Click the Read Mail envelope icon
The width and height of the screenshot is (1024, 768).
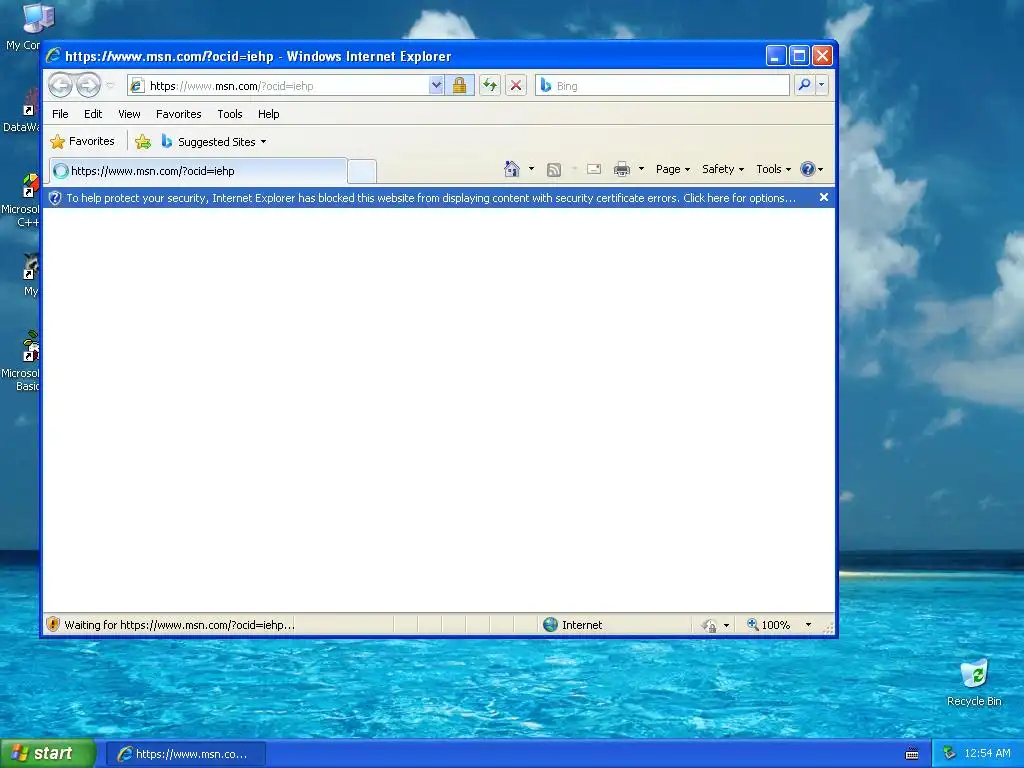coord(594,169)
